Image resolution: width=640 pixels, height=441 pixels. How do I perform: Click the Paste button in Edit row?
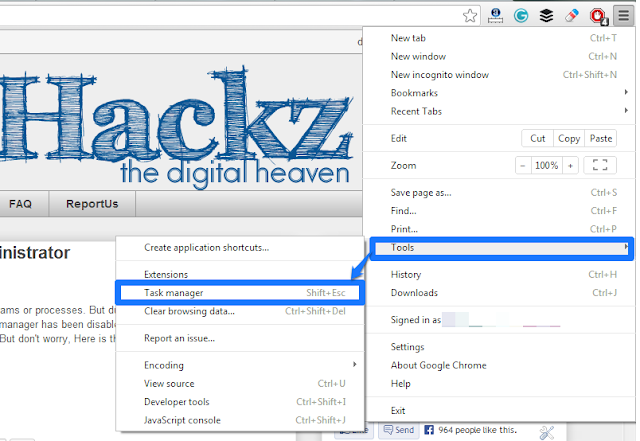point(601,138)
